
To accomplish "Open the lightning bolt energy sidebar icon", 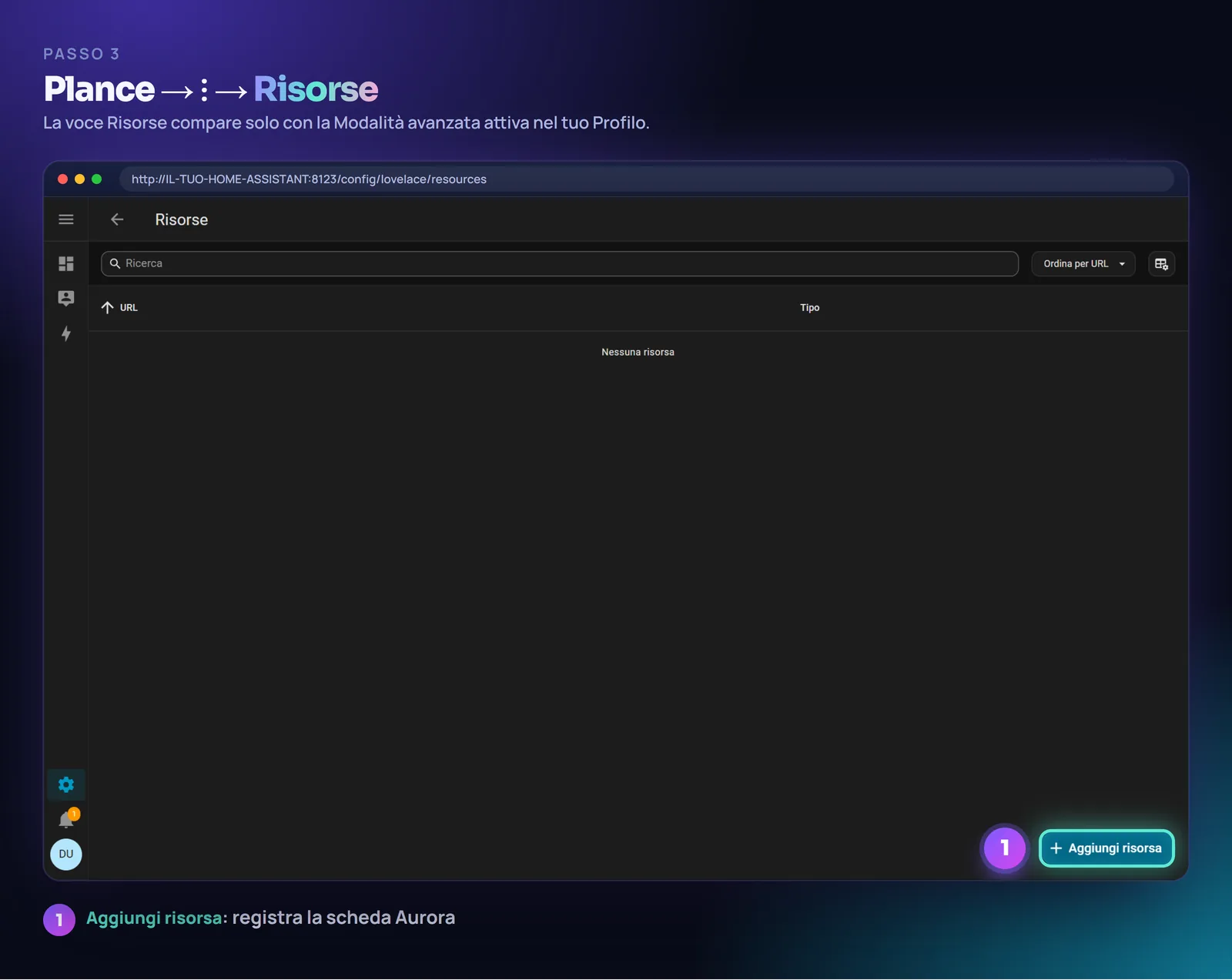I will [66, 333].
